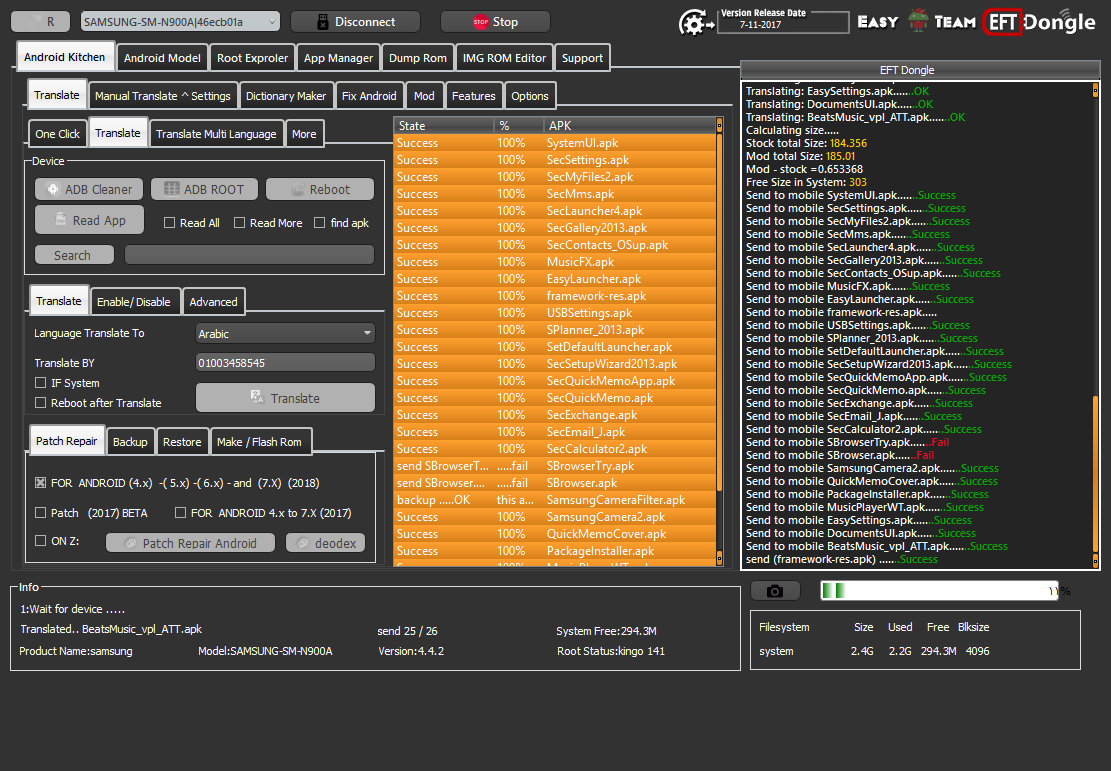Select the SystemUI.apk row
Viewport: 1111px width, 771px height.
[x=555, y=143]
